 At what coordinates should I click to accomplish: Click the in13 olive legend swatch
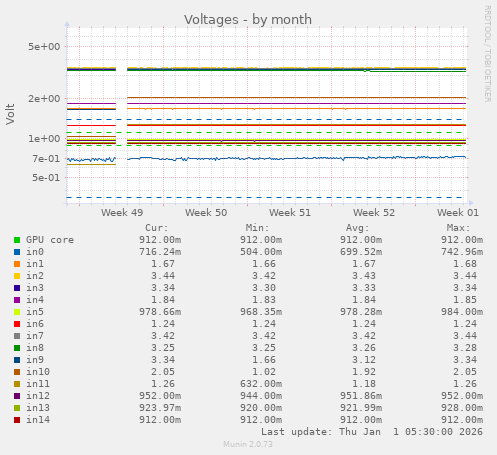tap(17, 408)
